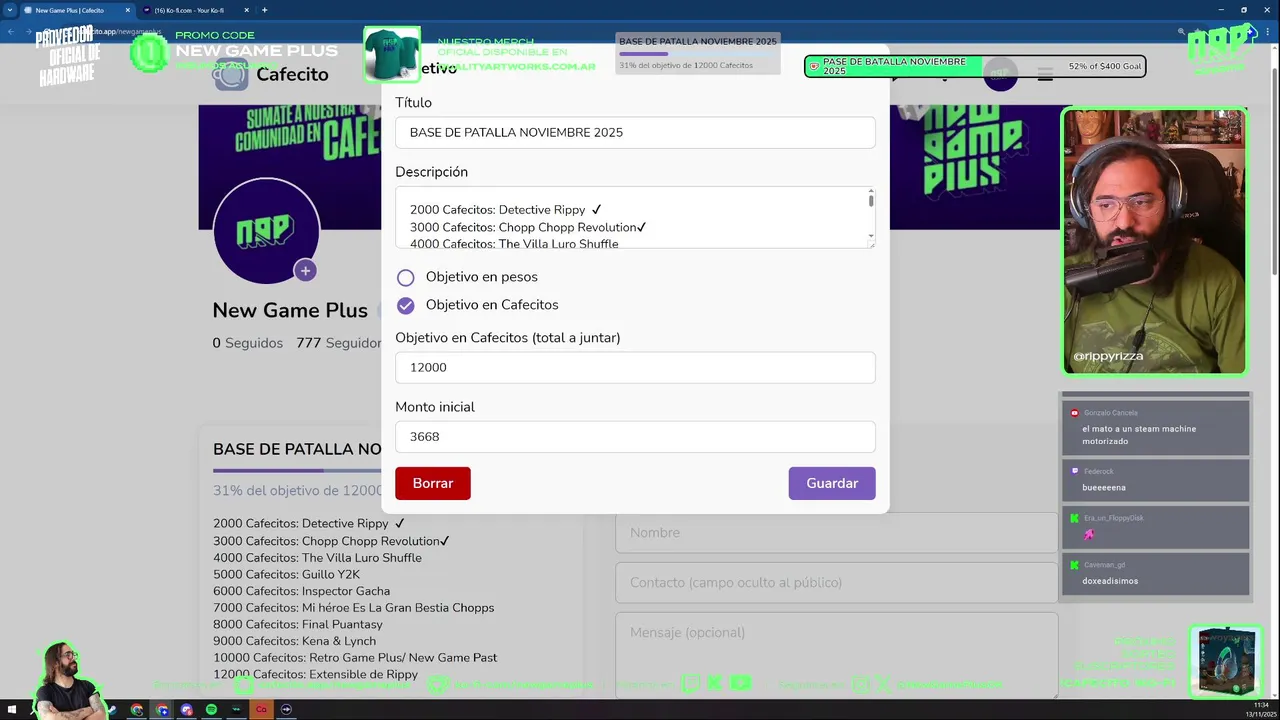1280x720 pixels.
Task: Select the 'Objetivo en Cafecitos' radio option
Action: pyautogui.click(x=405, y=305)
